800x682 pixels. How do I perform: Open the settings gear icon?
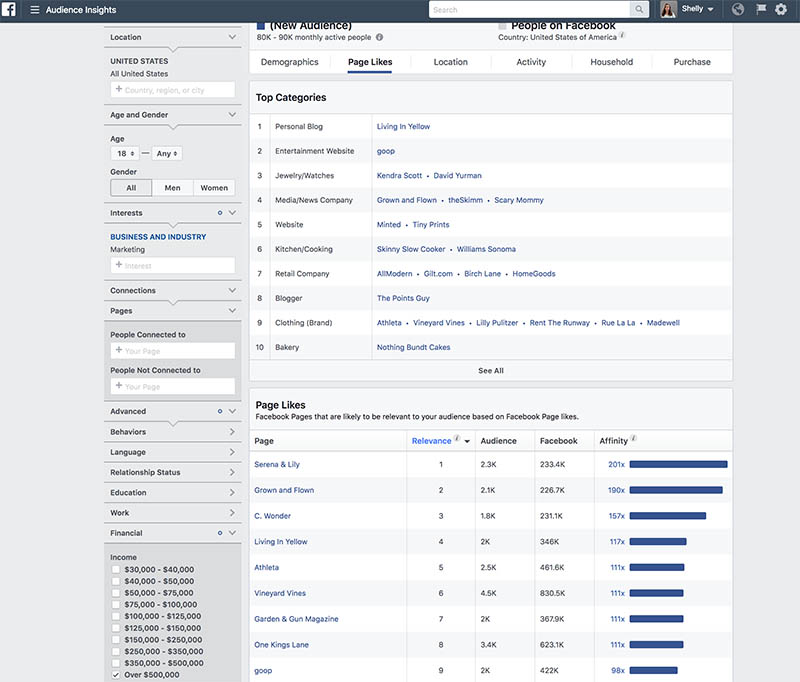[783, 9]
